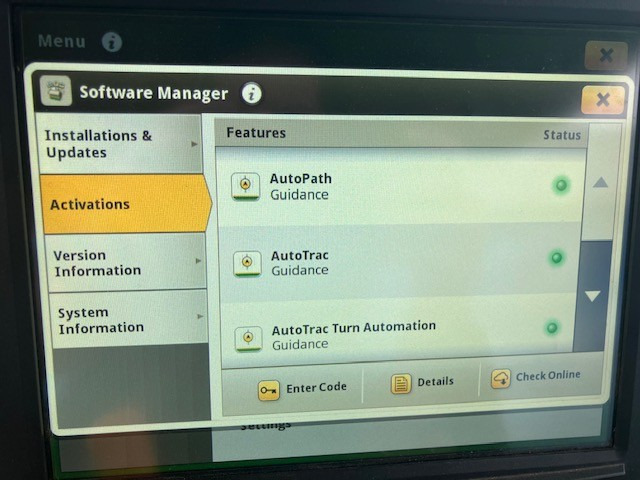Select the AutoPath feature name

[x=300, y=179]
